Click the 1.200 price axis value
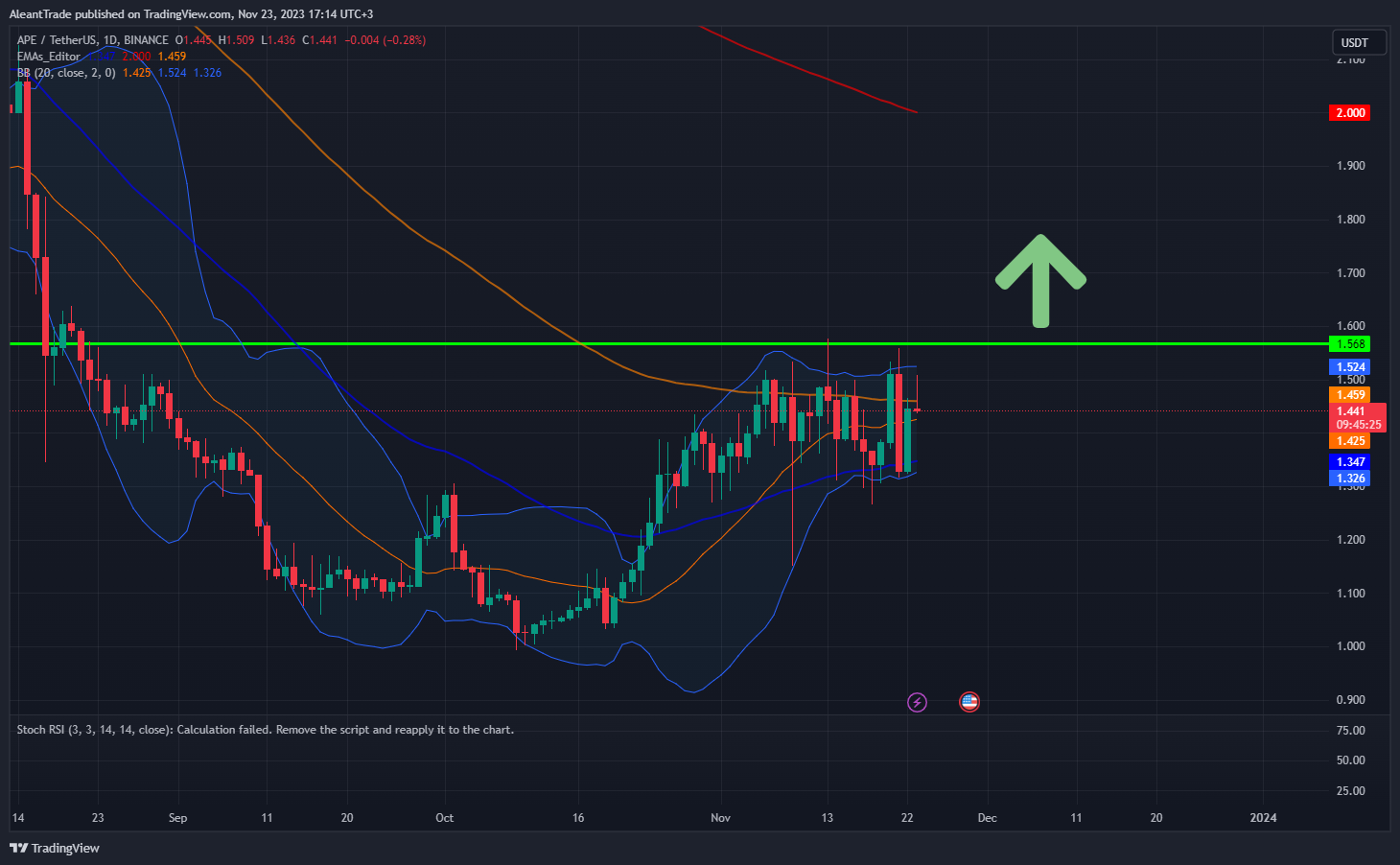The image size is (1400, 865). click(x=1350, y=540)
